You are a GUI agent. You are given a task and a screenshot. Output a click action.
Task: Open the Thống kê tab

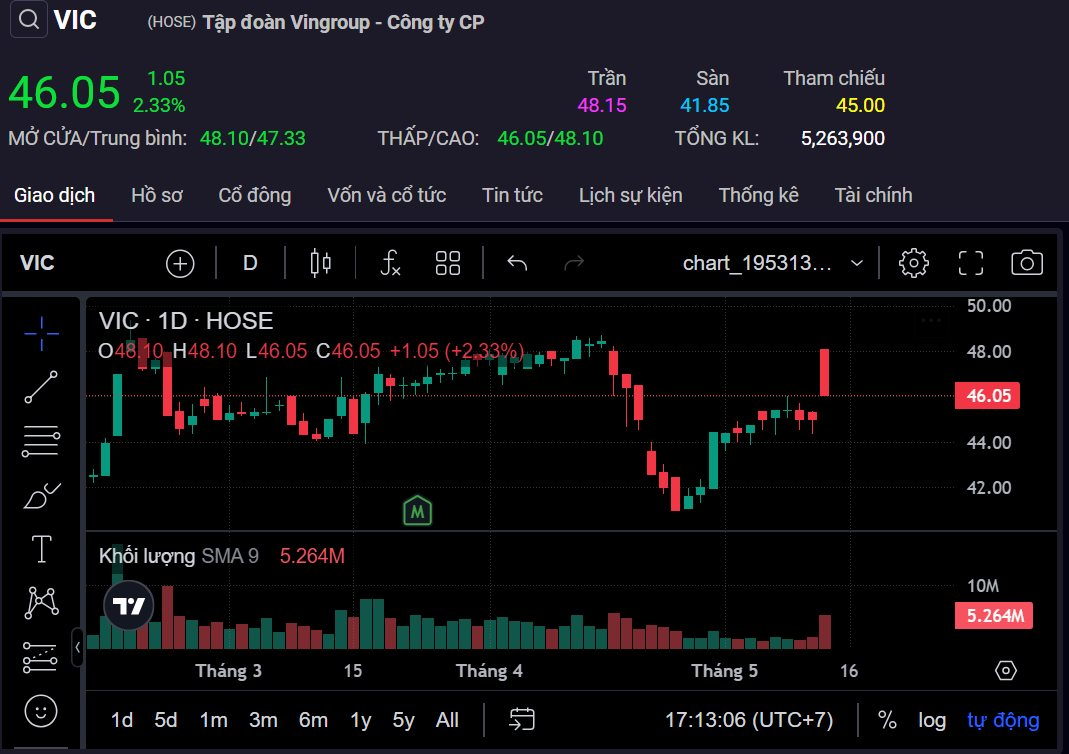click(x=758, y=196)
